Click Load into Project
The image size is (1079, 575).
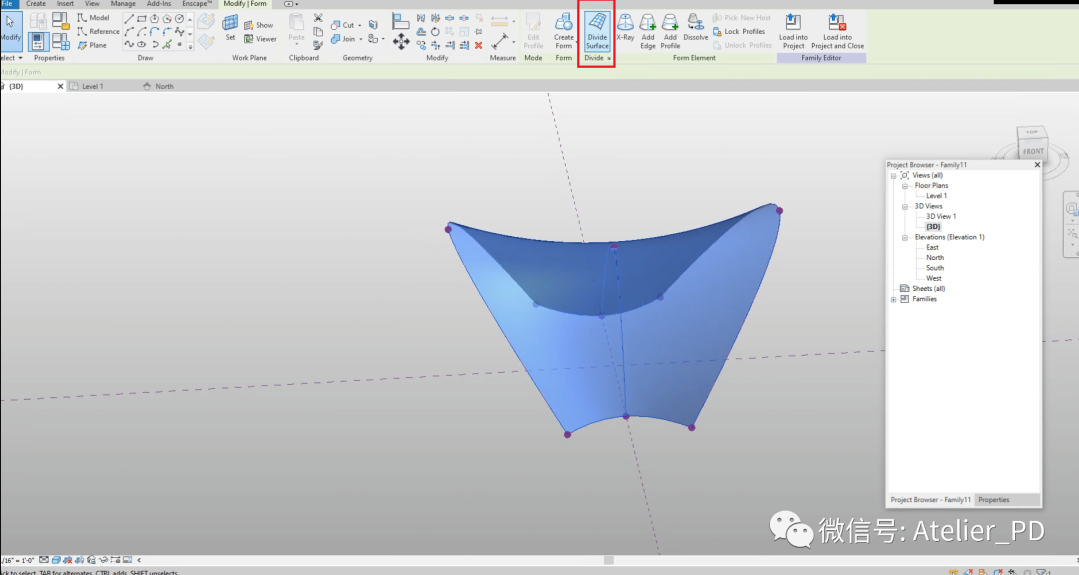(x=793, y=32)
